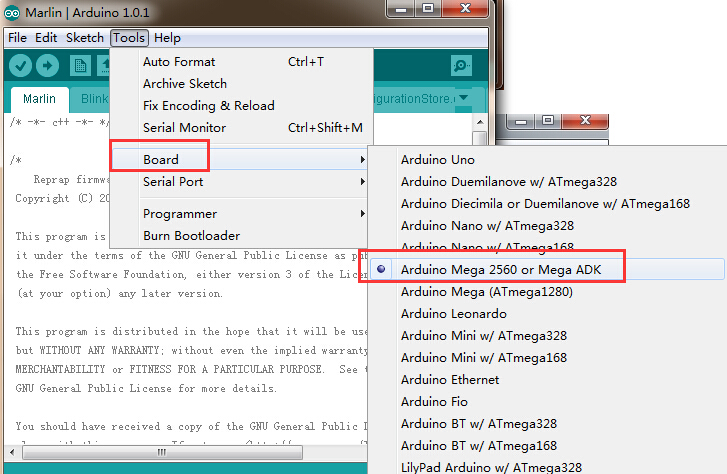The height and width of the screenshot is (474, 727).
Task: Click 'GNU General Public License for more details.'
Action: point(146,388)
